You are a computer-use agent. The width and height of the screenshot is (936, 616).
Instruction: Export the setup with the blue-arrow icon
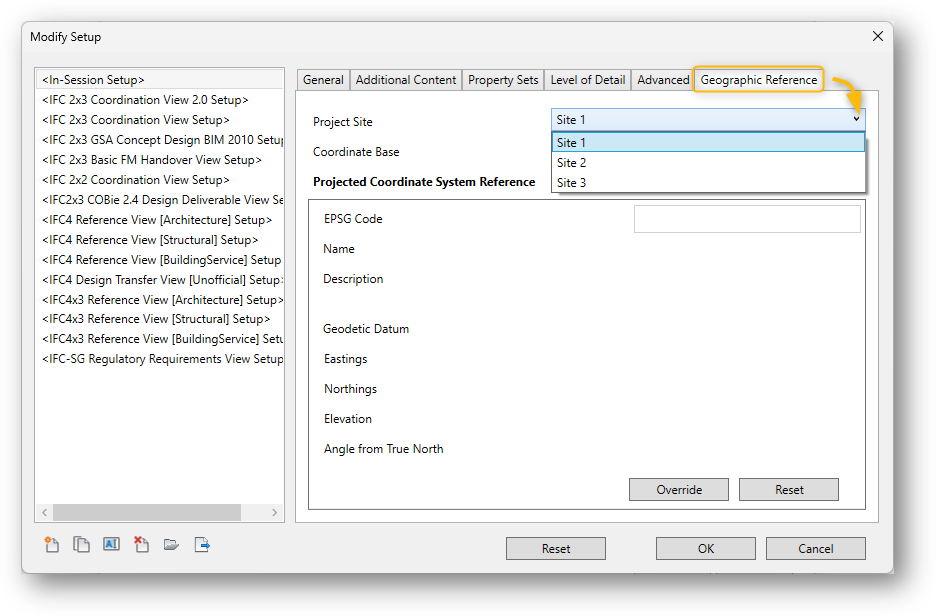click(202, 544)
